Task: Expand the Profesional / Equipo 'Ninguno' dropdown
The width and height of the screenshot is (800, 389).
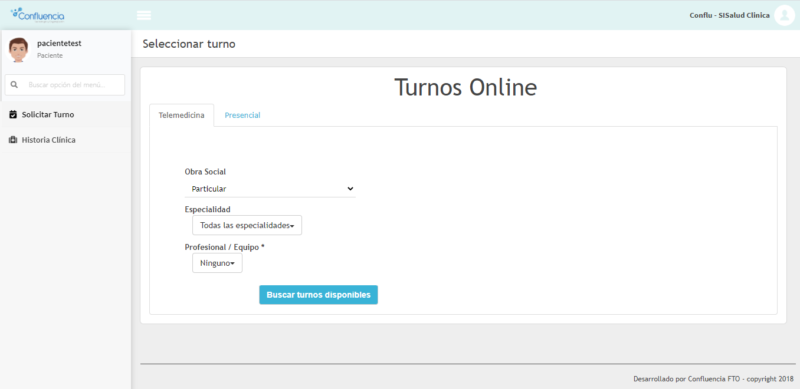Action: click(217, 263)
